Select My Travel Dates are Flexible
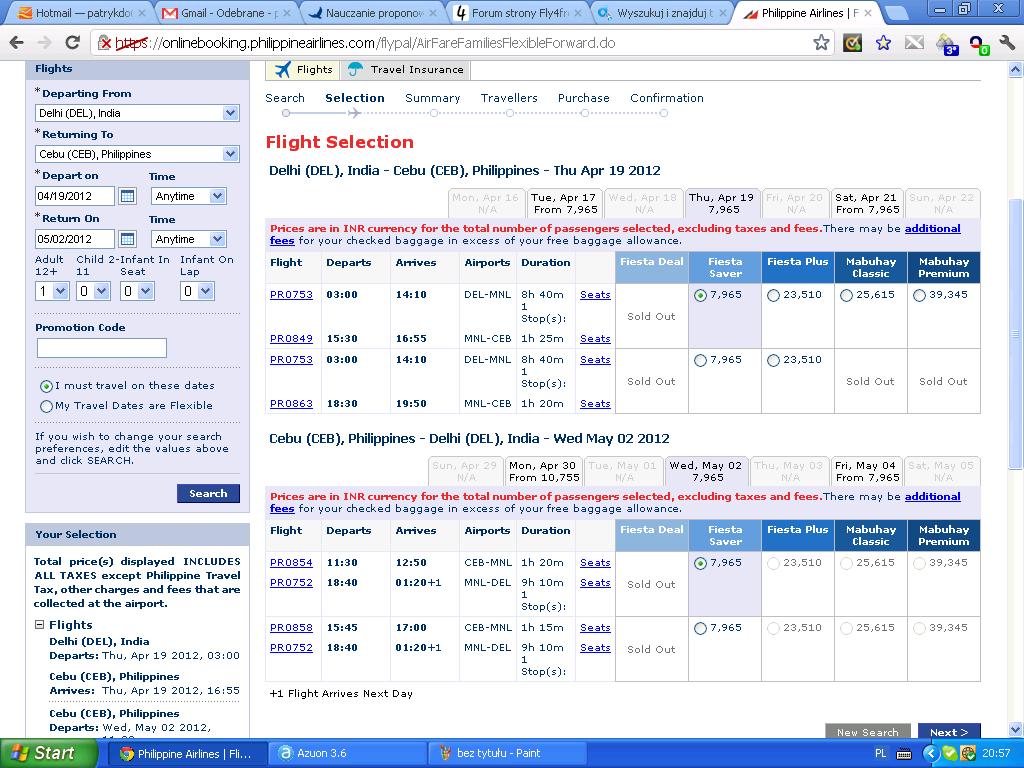The height and width of the screenshot is (768, 1024). pyautogui.click(x=46, y=406)
